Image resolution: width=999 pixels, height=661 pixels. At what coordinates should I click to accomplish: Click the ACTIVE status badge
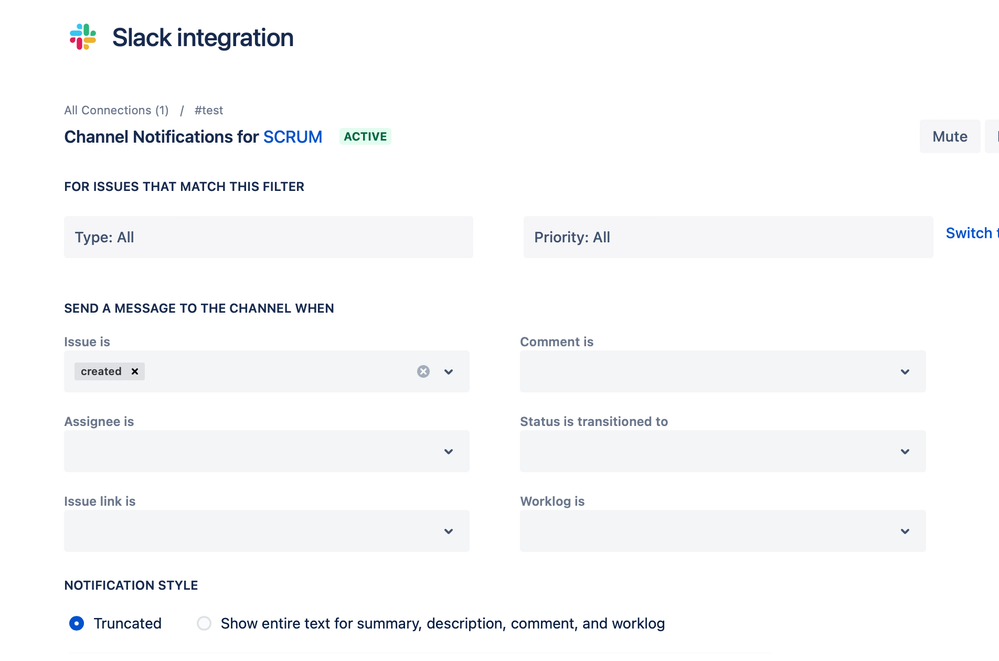click(365, 137)
